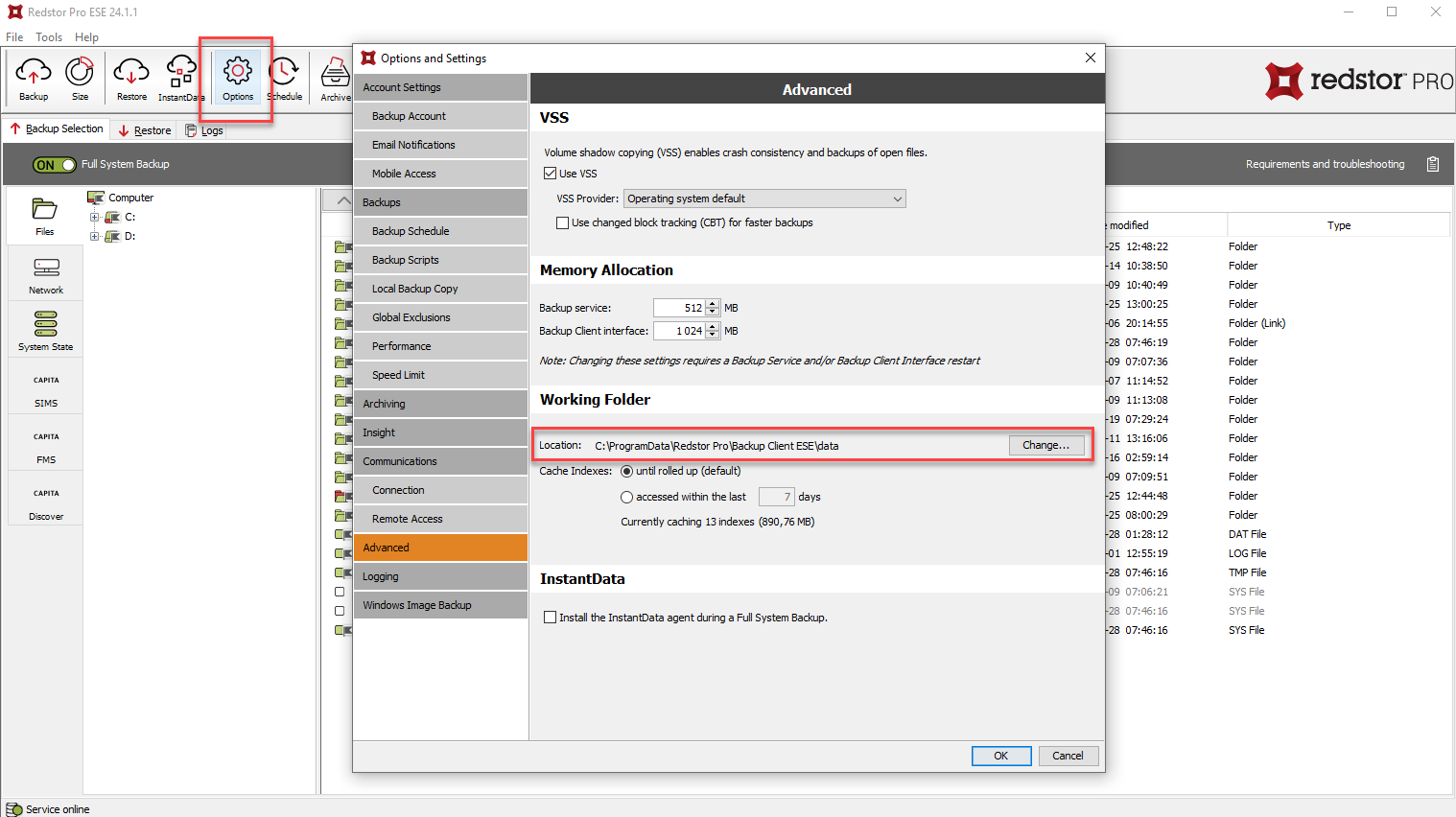
Task: Switch to the Logs tab
Action: tap(204, 130)
